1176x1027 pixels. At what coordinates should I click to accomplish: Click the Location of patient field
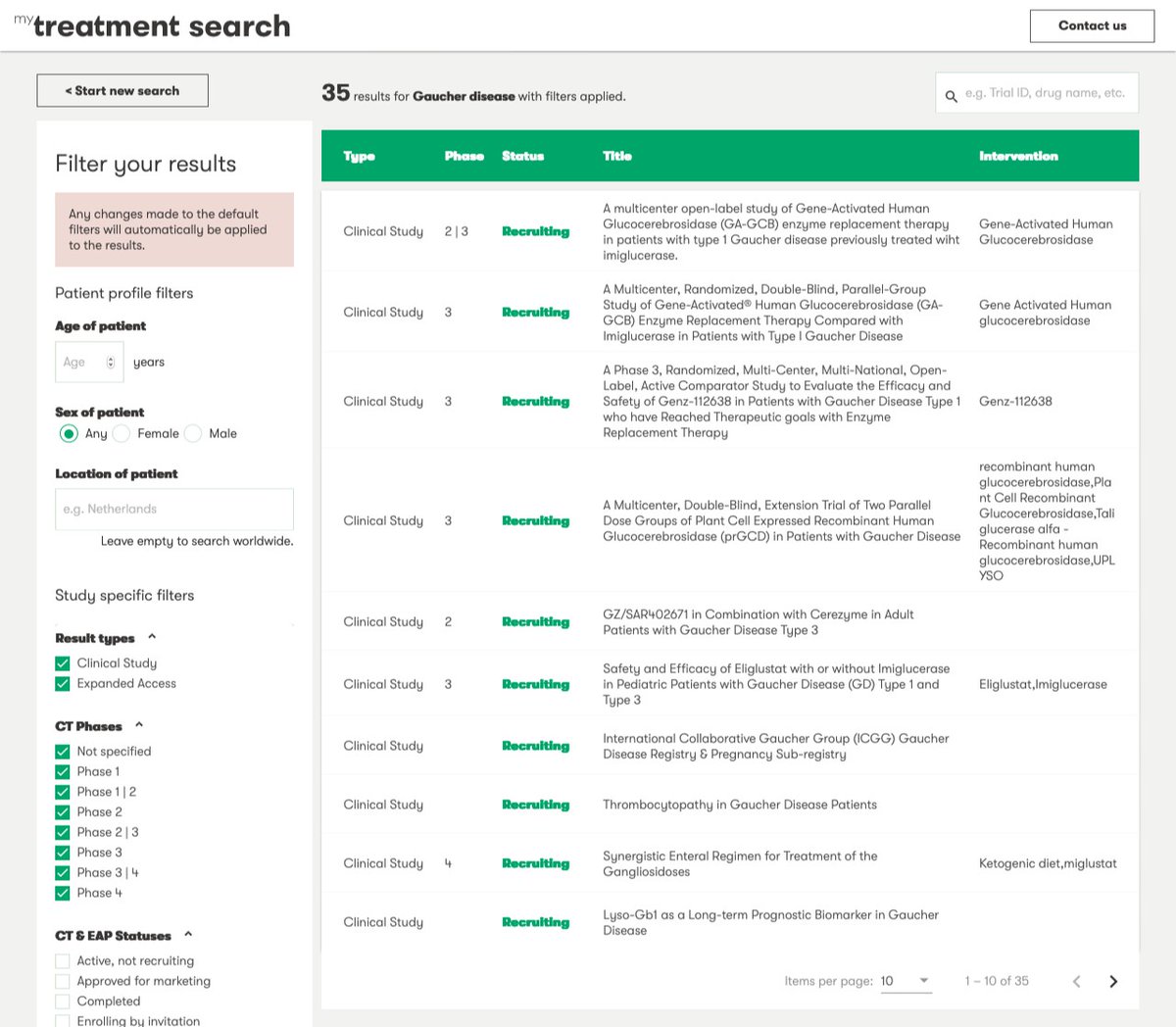[x=174, y=510]
